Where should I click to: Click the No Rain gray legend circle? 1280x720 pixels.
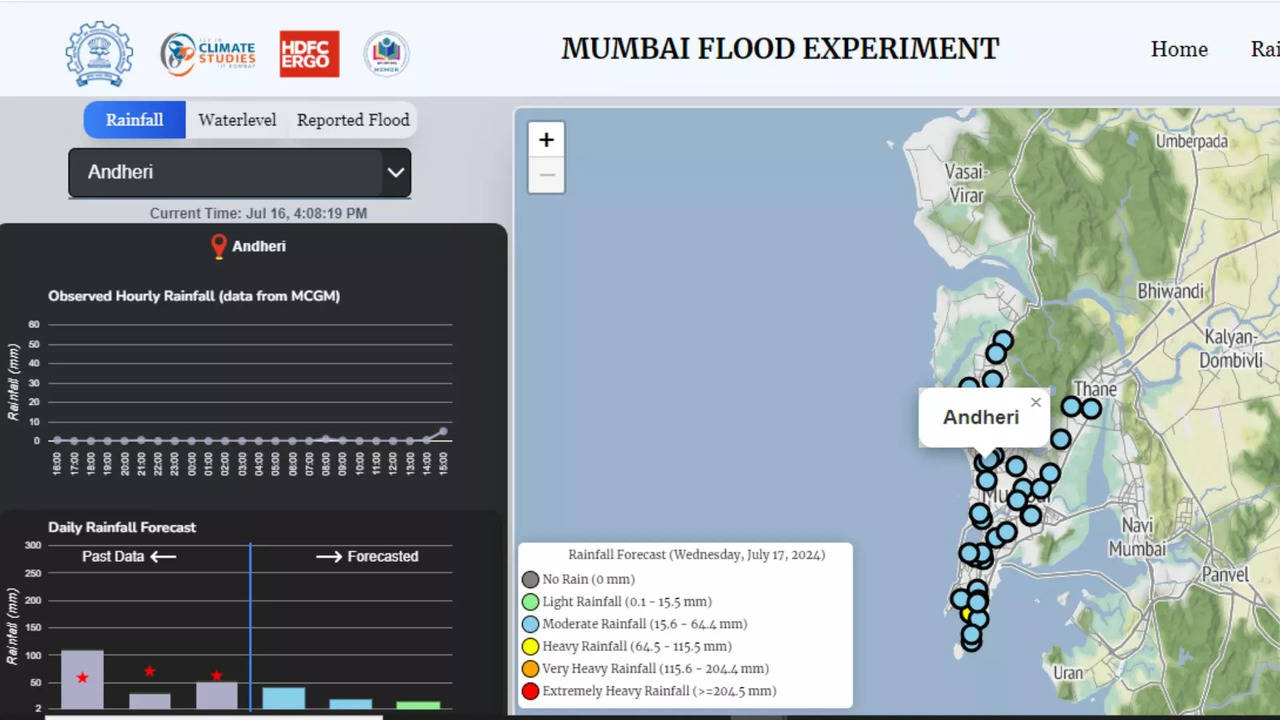pyautogui.click(x=530, y=579)
